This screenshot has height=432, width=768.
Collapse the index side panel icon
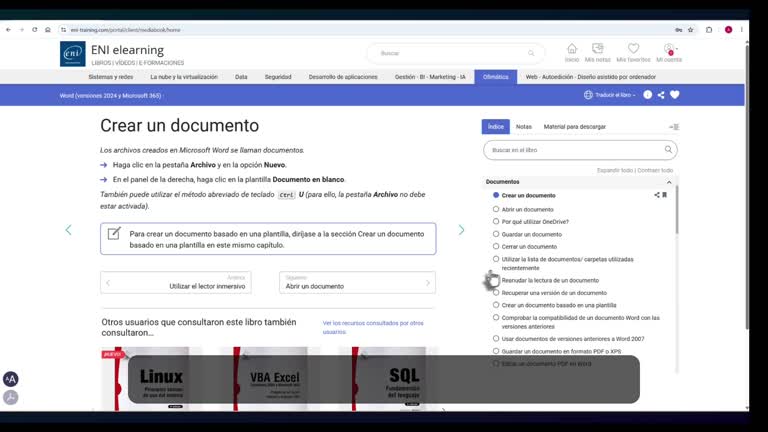(x=674, y=127)
